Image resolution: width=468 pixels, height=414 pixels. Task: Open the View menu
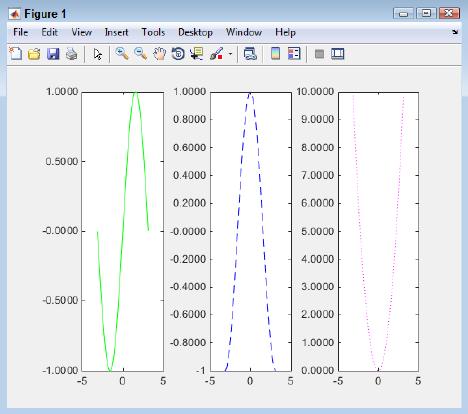81,32
